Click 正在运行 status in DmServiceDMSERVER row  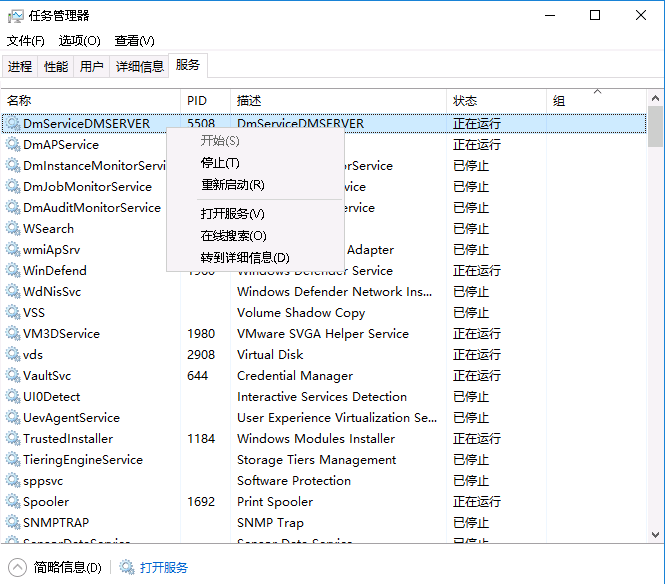point(477,123)
